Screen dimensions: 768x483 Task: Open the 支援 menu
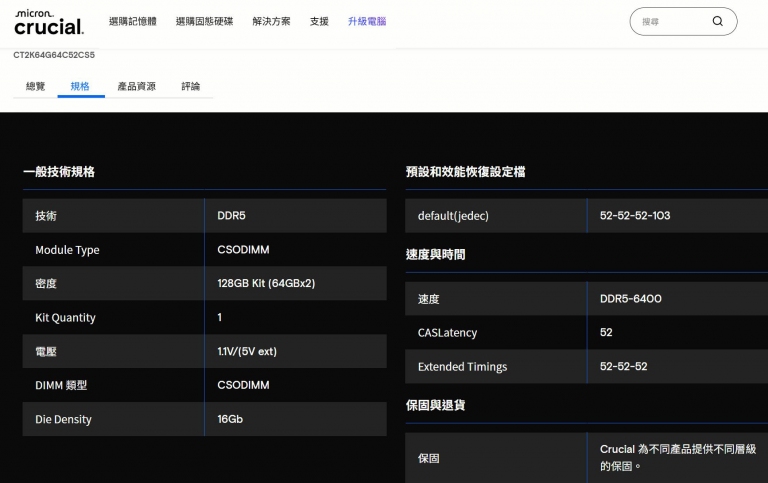[x=319, y=22]
